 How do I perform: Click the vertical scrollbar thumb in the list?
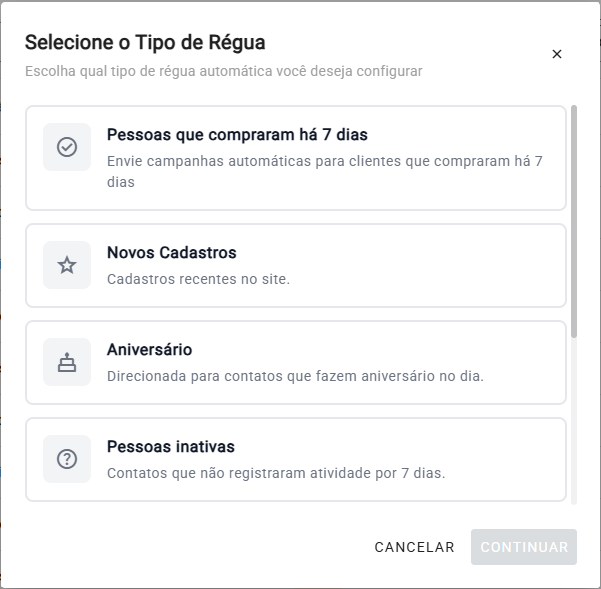pyautogui.click(x=574, y=220)
